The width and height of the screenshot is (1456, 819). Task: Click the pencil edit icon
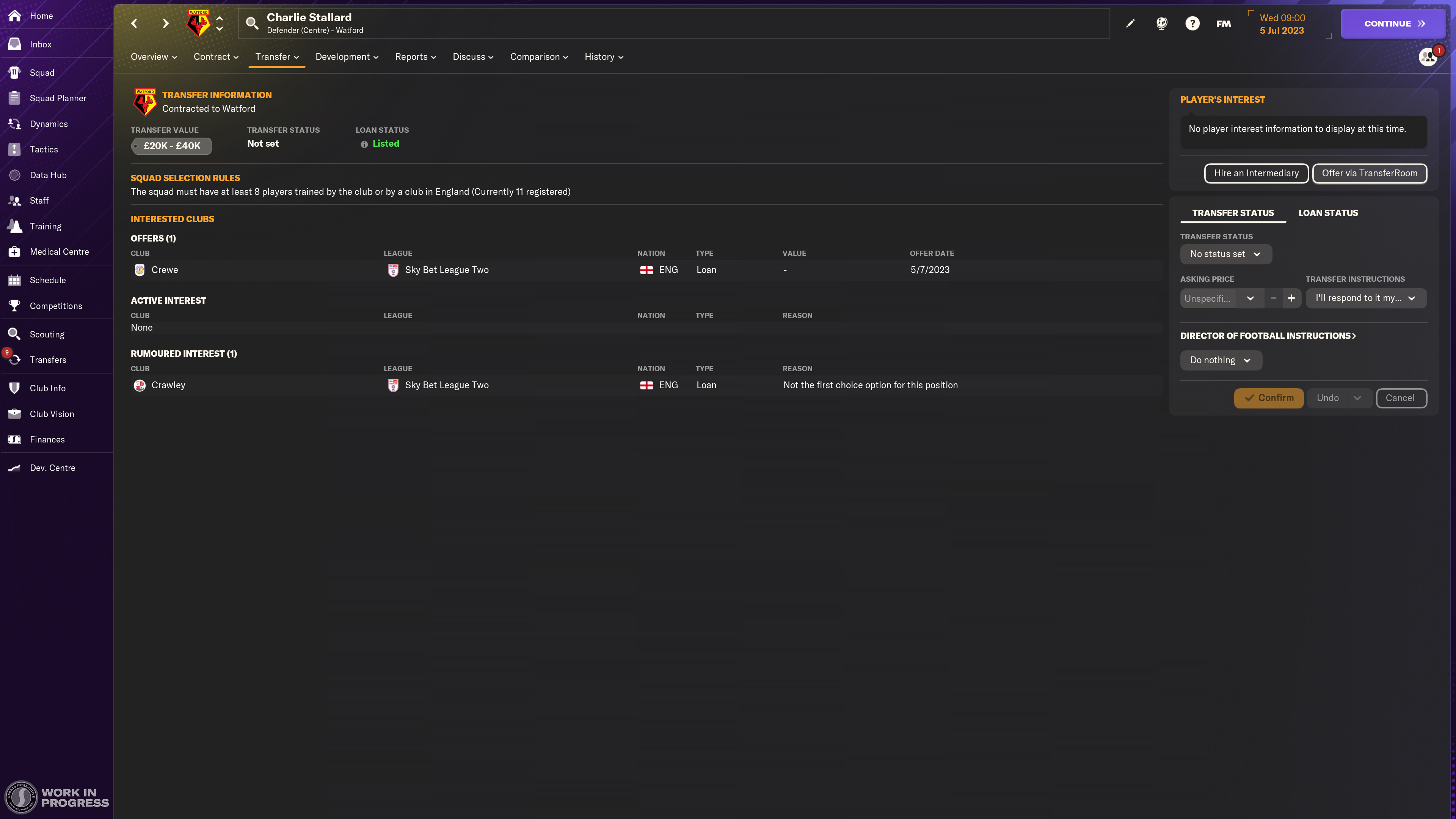[x=1130, y=23]
